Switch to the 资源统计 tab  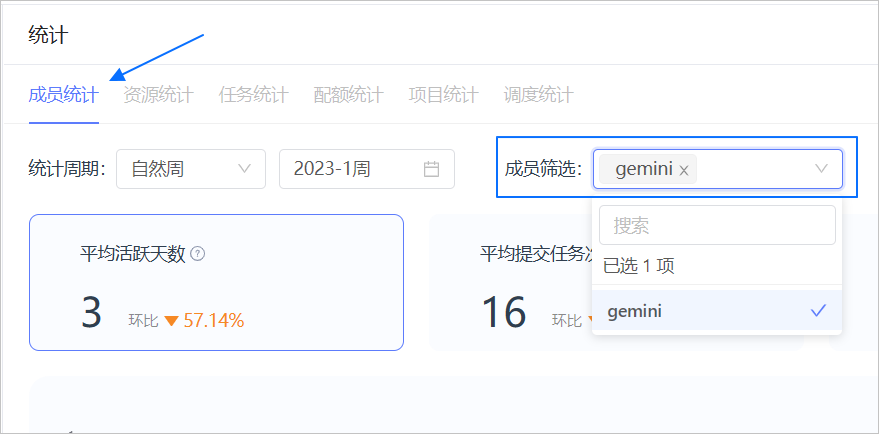pyautogui.click(x=158, y=96)
